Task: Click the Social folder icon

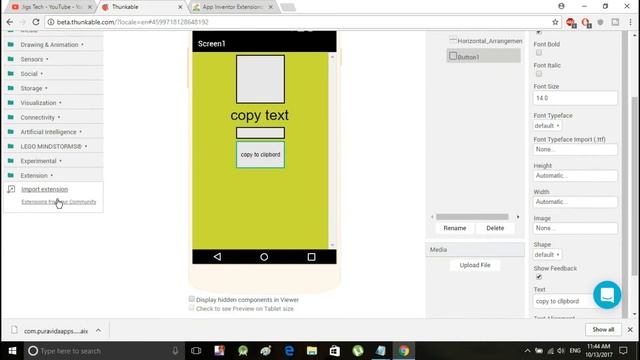Action: [11, 73]
